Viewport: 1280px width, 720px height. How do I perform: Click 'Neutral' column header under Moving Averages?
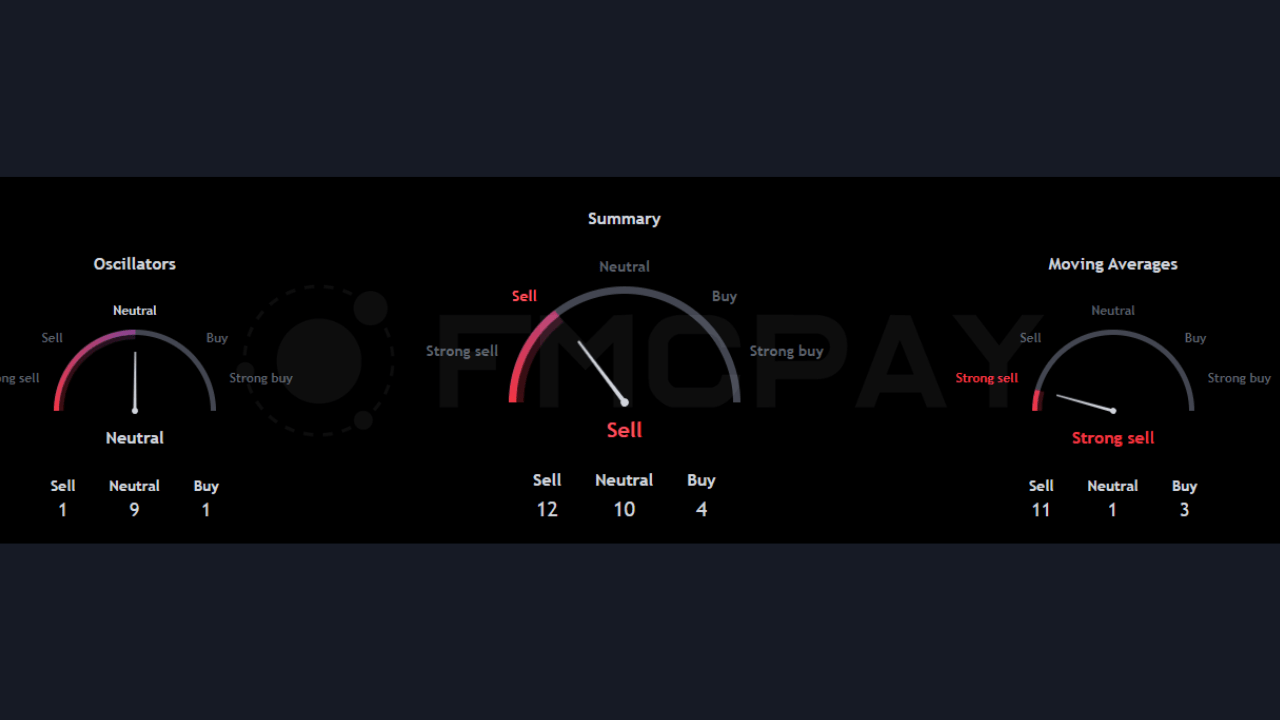tap(1112, 486)
